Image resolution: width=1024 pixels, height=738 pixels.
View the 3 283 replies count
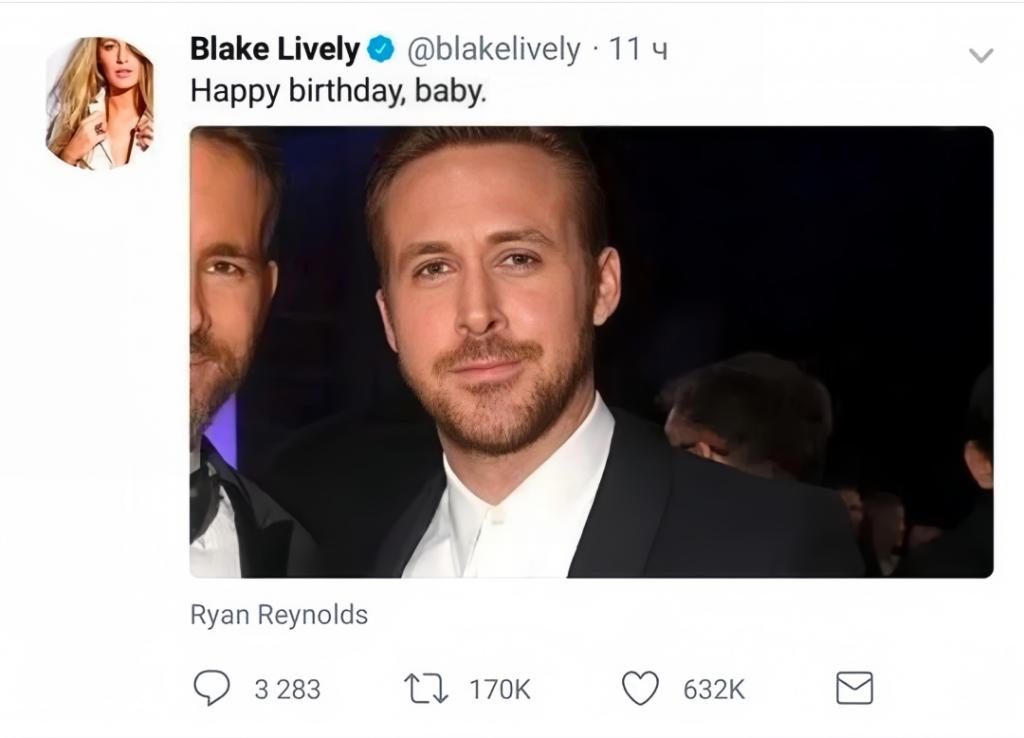click(x=287, y=689)
